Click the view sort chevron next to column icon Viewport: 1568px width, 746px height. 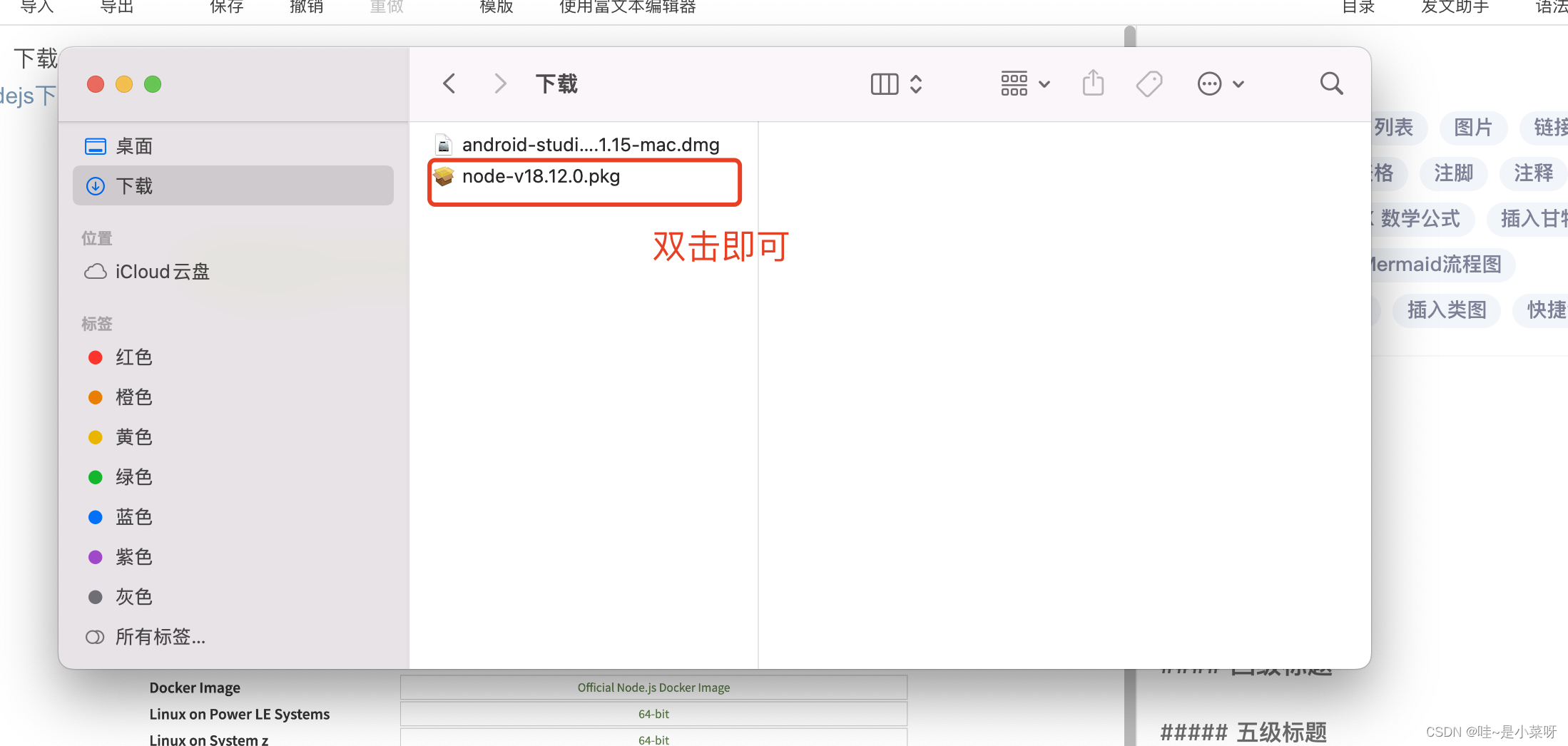[x=917, y=83]
